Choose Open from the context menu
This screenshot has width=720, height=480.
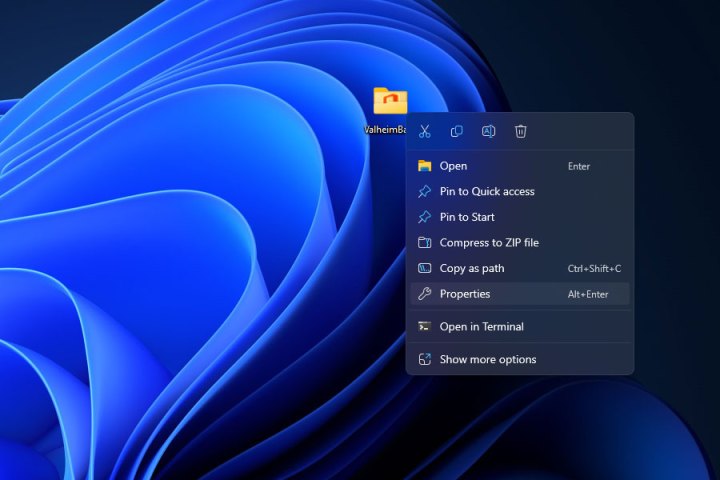(x=453, y=166)
